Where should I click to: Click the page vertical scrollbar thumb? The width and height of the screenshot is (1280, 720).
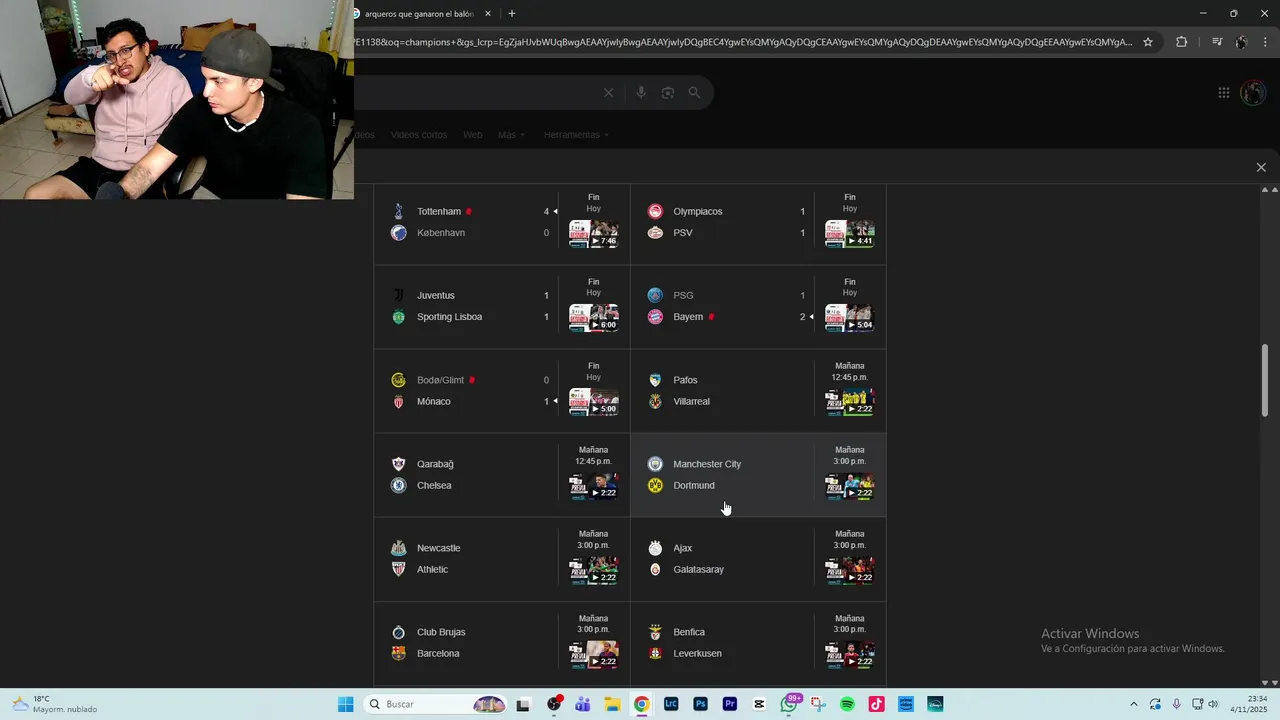[1265, 380]
